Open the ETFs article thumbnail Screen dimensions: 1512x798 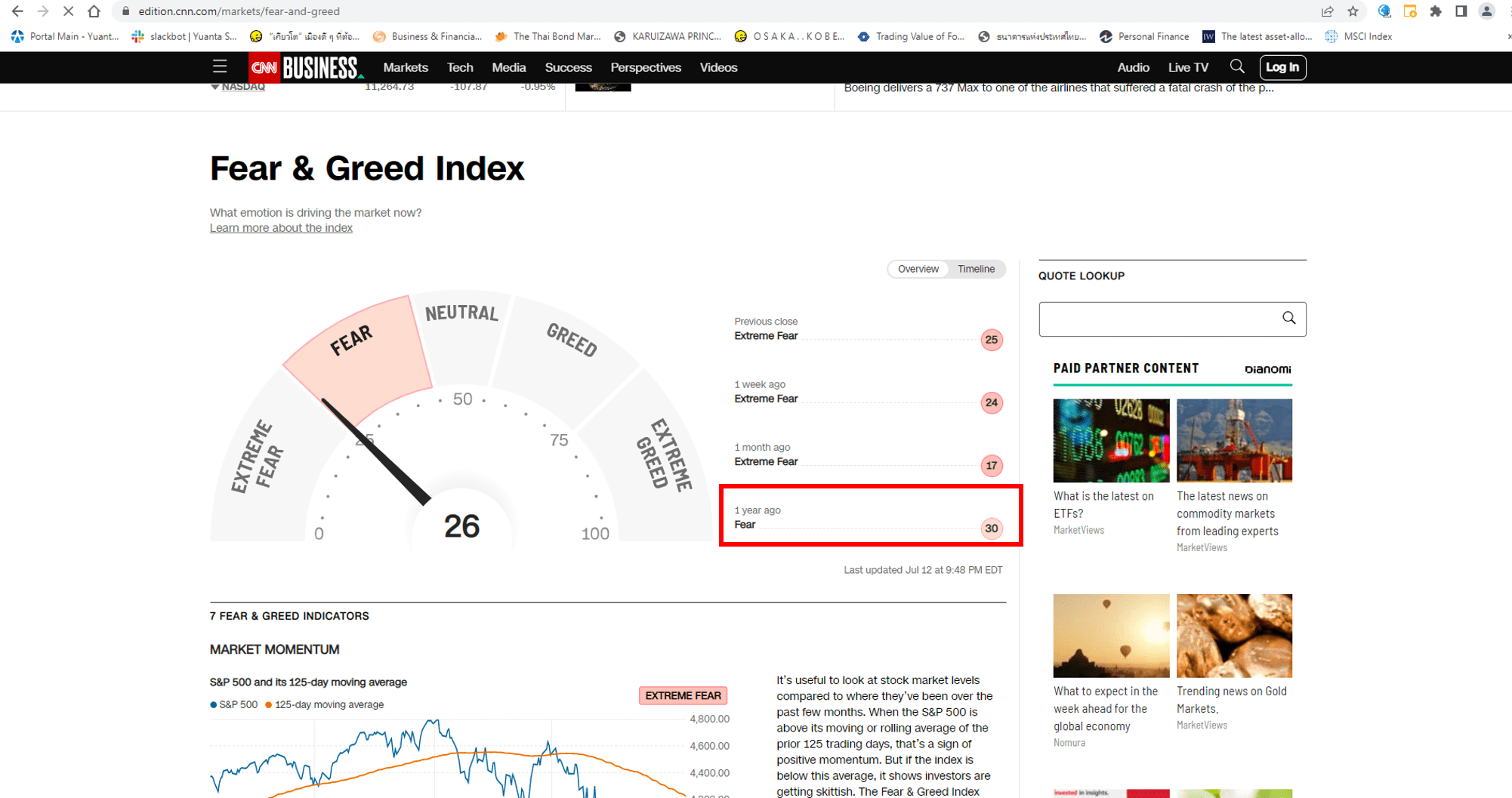click(x=1111, y=440)
